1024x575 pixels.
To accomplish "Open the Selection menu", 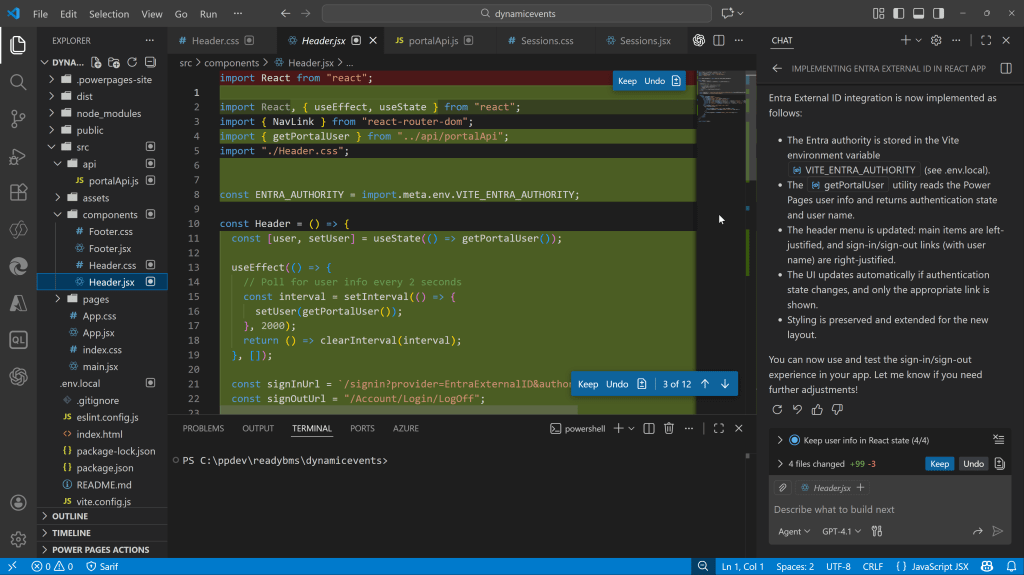I will [x=109, y=14].
